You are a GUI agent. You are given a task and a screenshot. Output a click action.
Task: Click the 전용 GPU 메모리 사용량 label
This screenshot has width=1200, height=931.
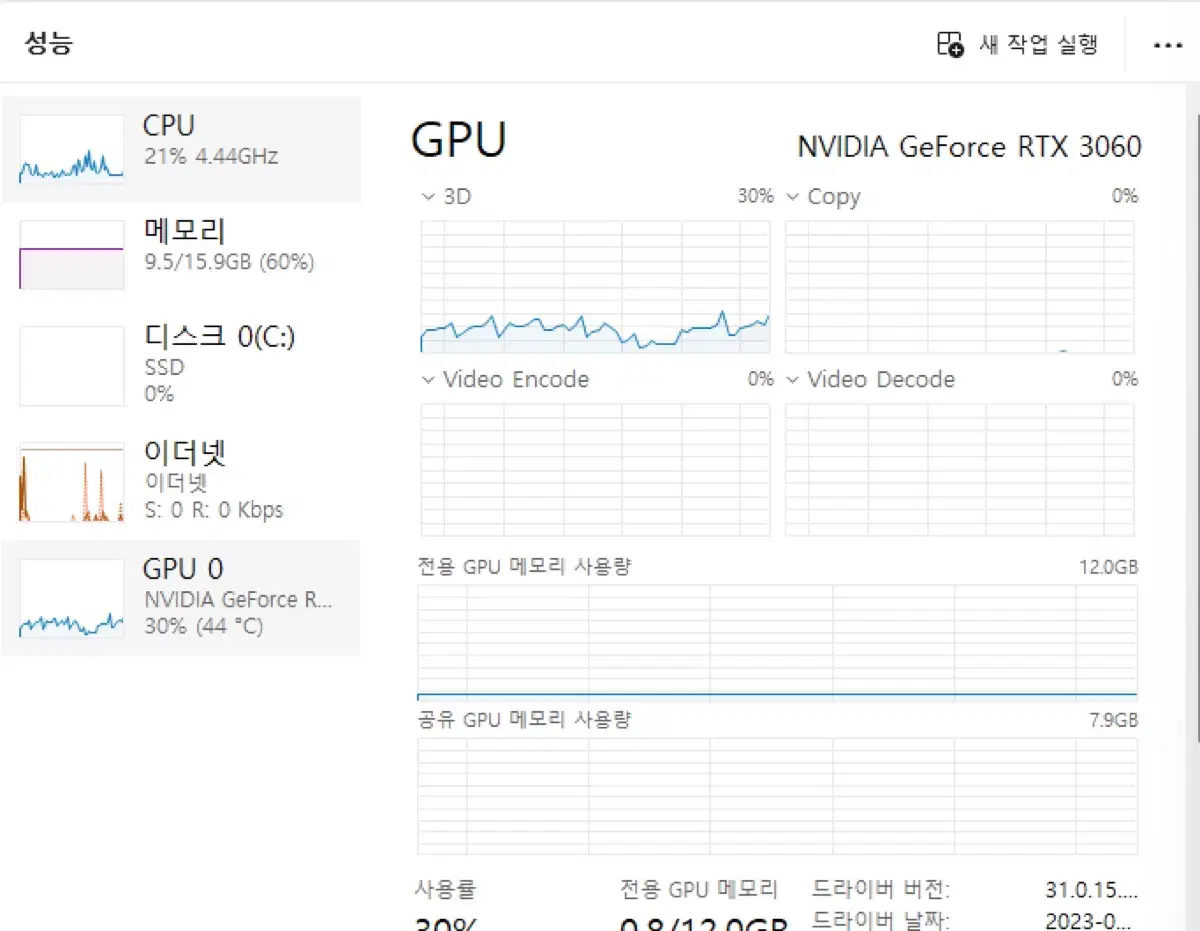coord(524,567)
